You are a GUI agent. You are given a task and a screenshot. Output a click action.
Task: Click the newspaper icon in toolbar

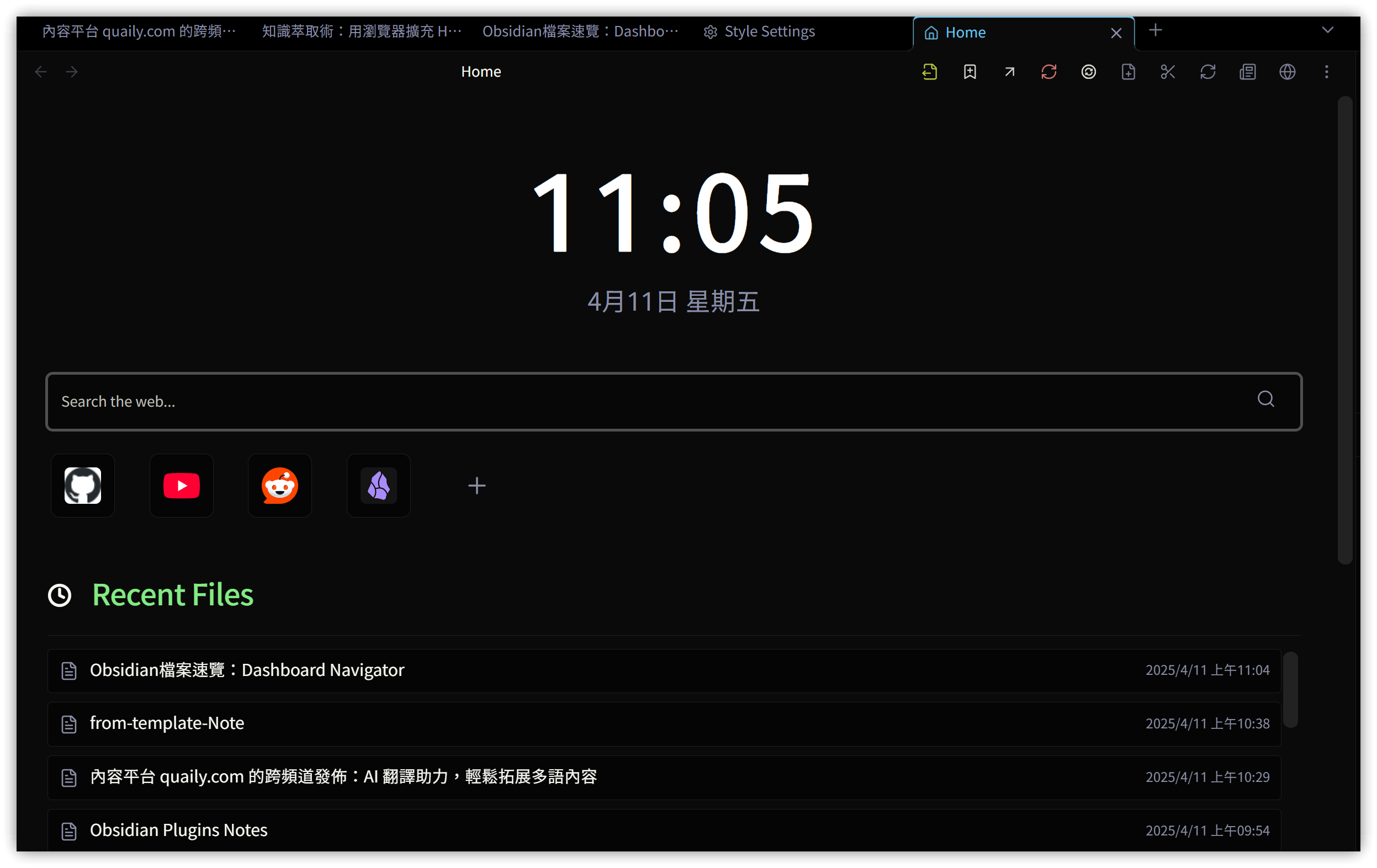pyautogui.click(x=1248, y=72)
